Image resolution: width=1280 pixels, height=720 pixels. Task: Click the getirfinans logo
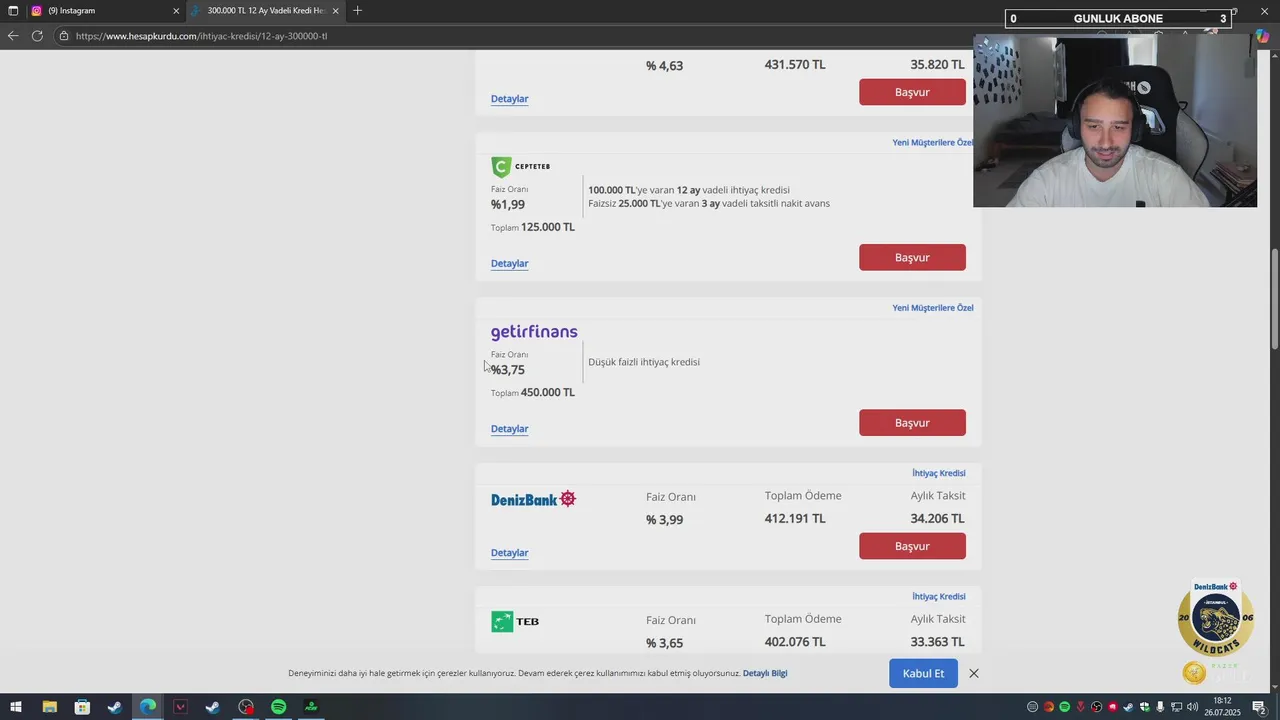534,332
